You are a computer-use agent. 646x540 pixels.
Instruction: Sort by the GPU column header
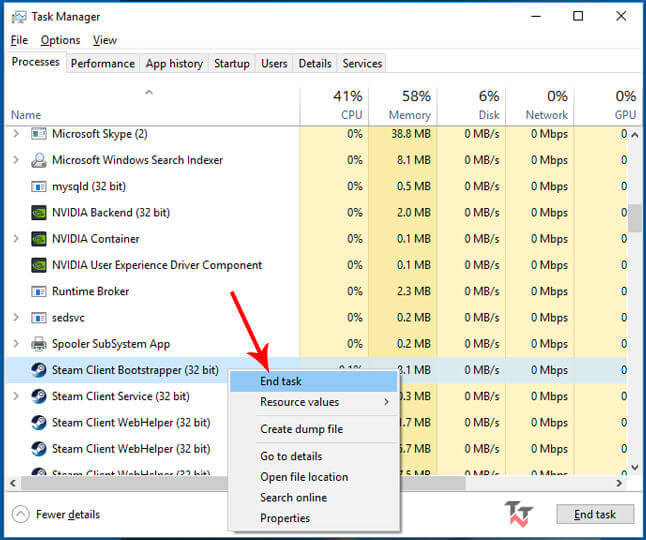click(x=607, y=106)
